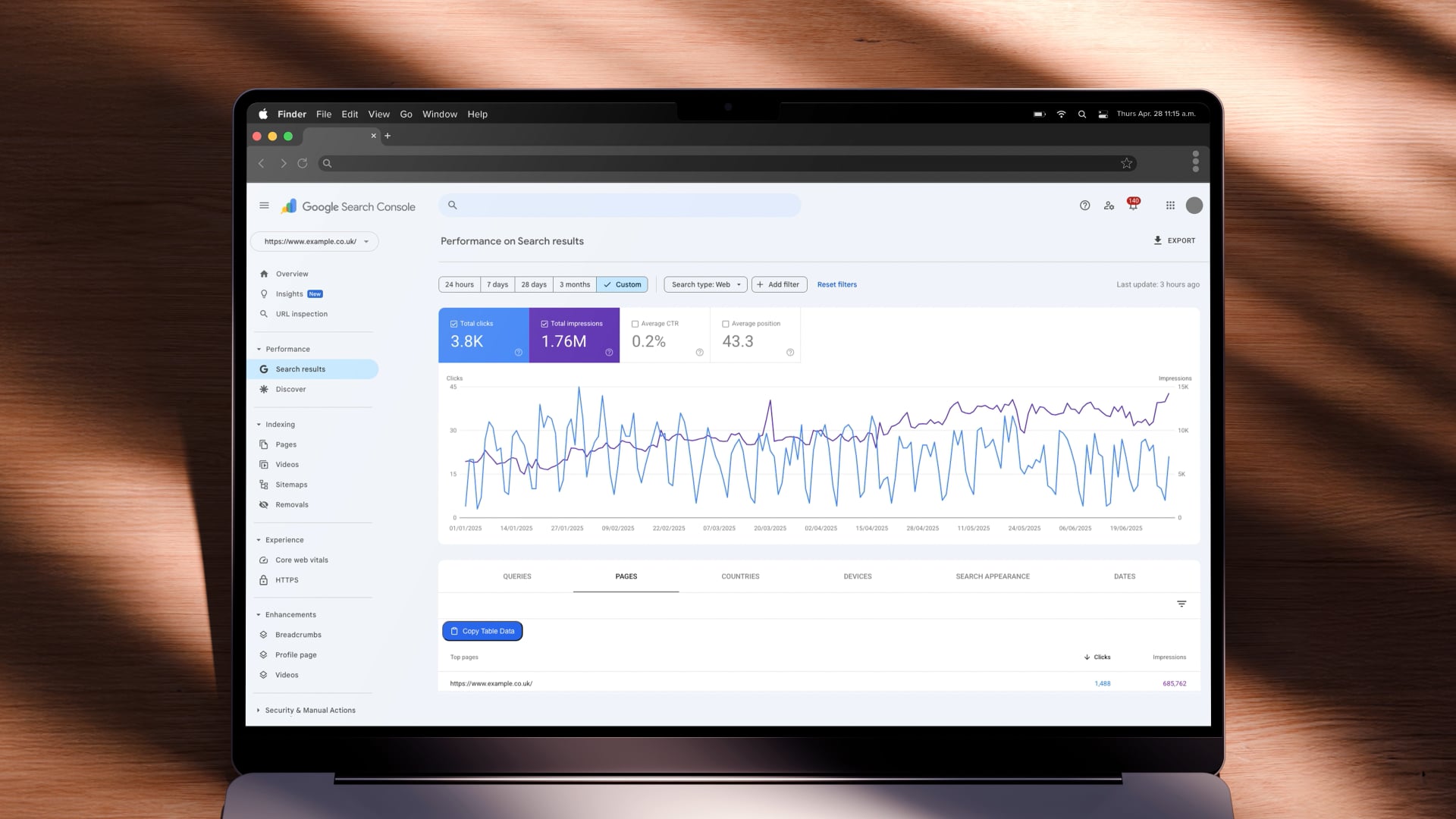Click the table filter rows icon
This screenshot has height=819, width=1456.
(x=1181, y=604)
